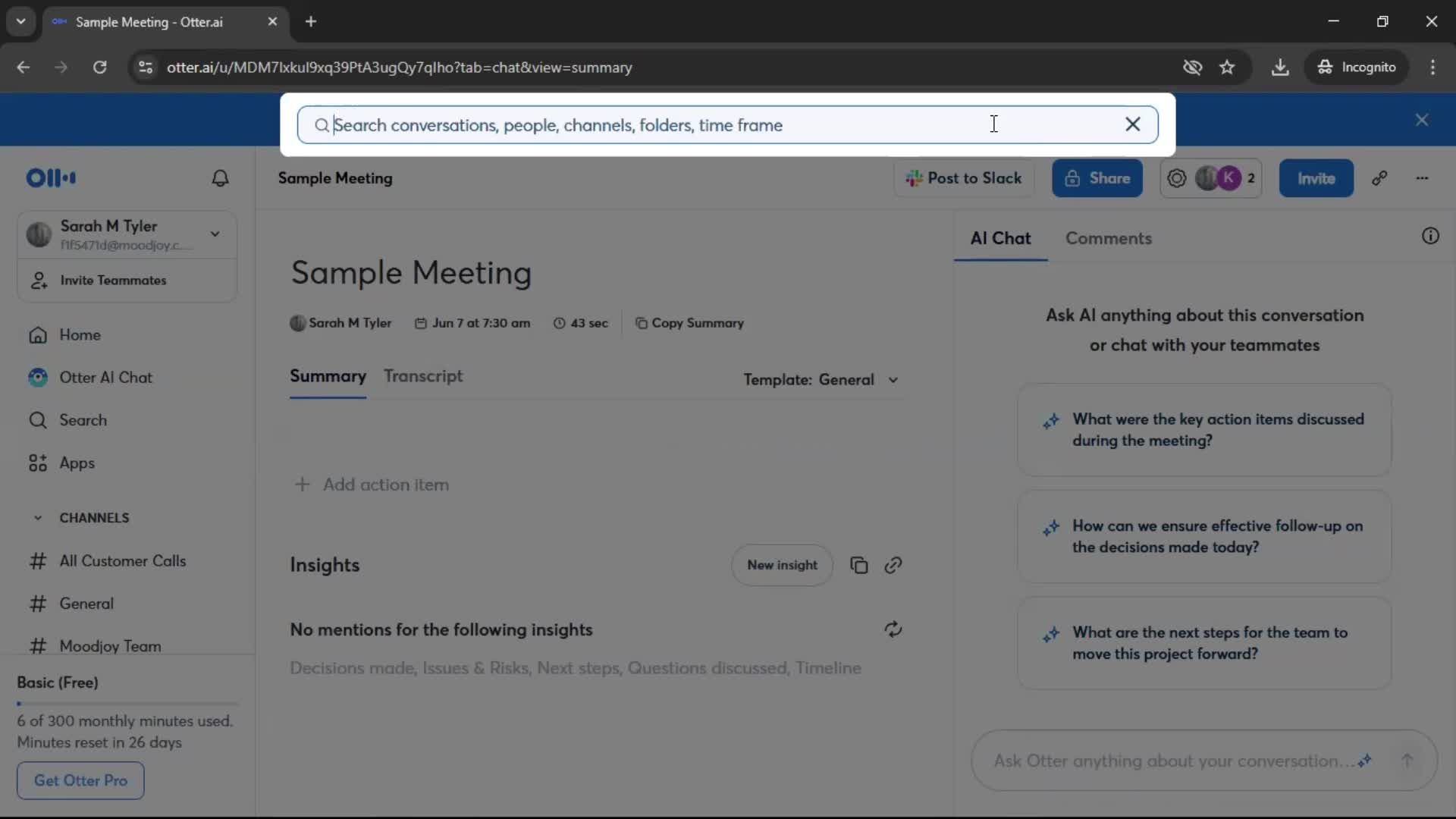Clear the search box with the X icon
The width and height of the screenshot is (1456, 819).
click(1132, 124)
